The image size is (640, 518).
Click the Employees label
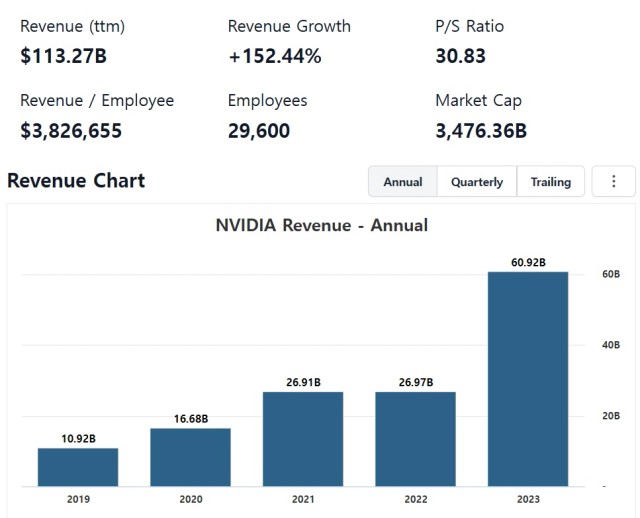coord(267,100)
